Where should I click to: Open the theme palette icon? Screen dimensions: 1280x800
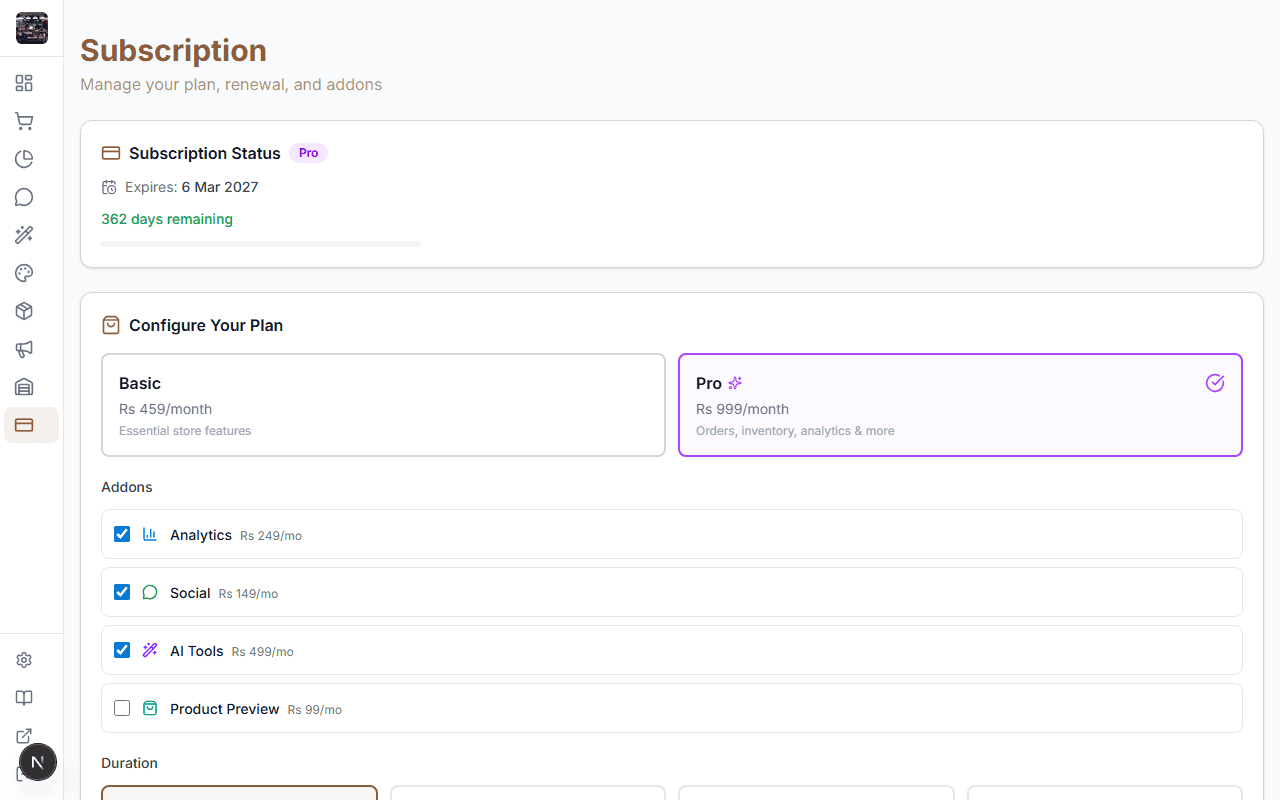[24, 272]
